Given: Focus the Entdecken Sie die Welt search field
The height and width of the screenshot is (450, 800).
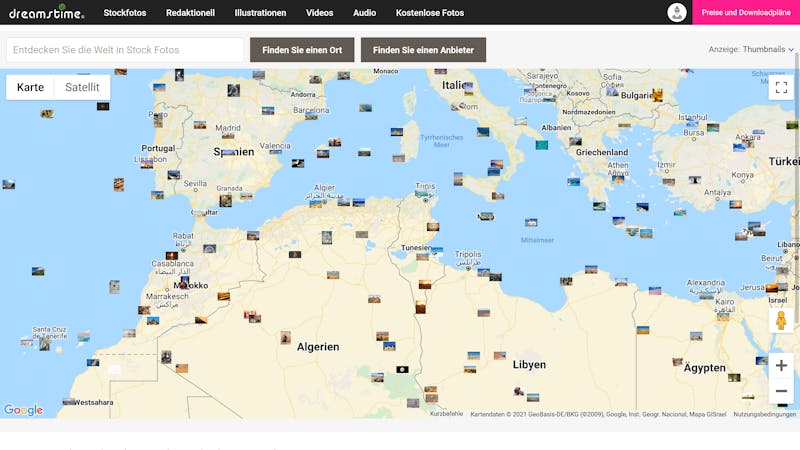Looking at the screenshot, I should [125, 50].
